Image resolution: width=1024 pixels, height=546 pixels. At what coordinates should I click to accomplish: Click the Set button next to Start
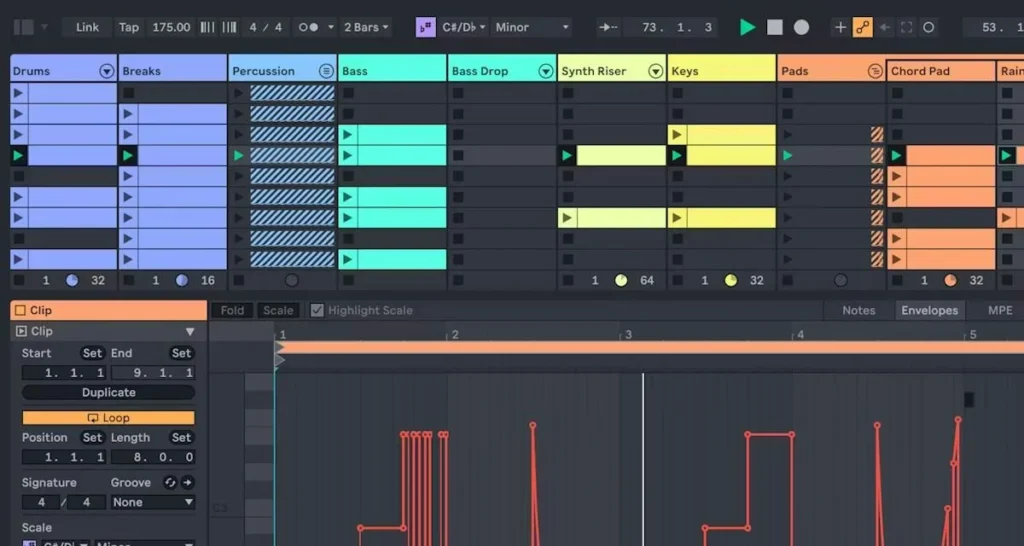point(92,353)
